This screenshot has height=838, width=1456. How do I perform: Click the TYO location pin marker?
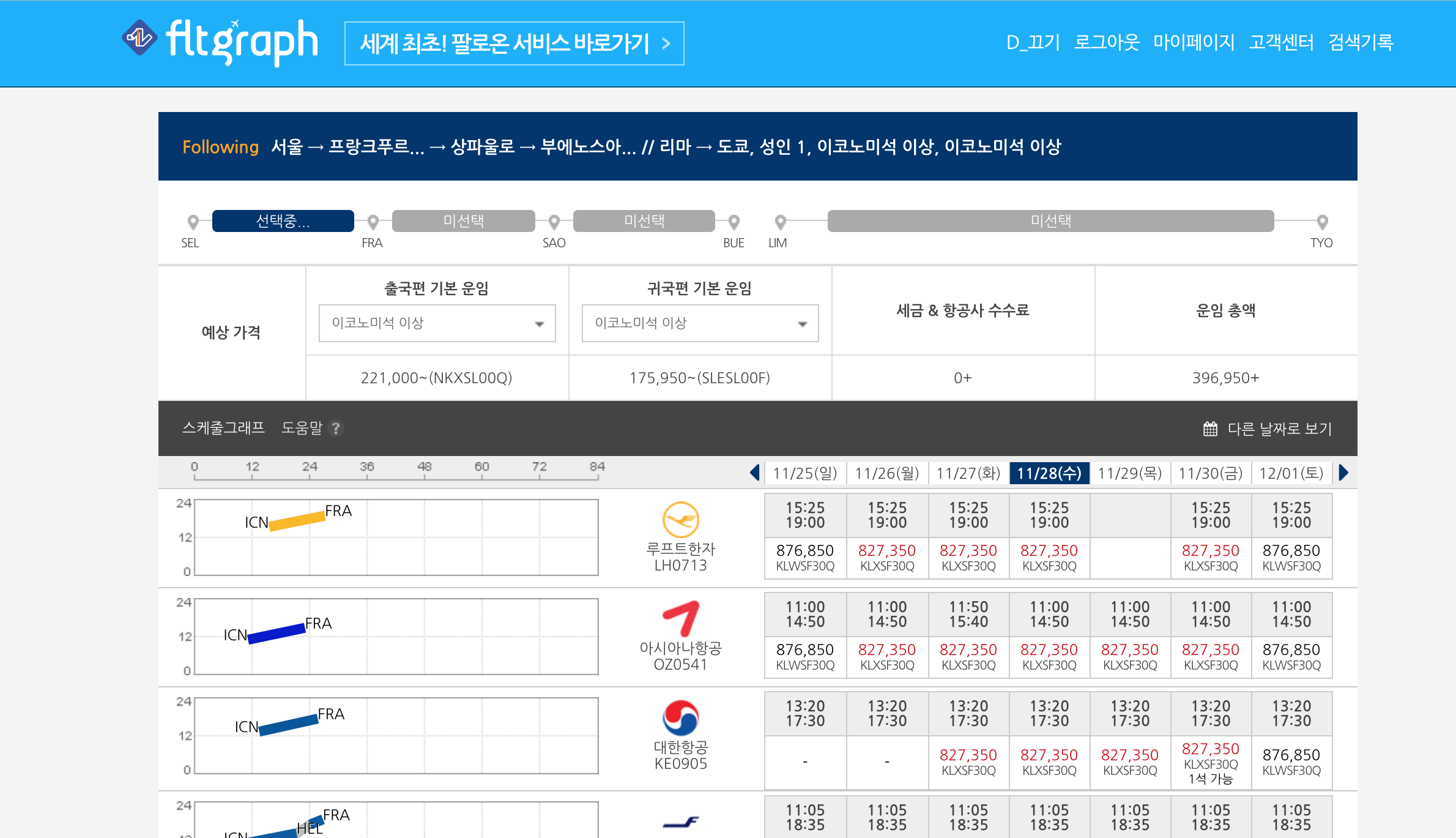point(1322,222)
